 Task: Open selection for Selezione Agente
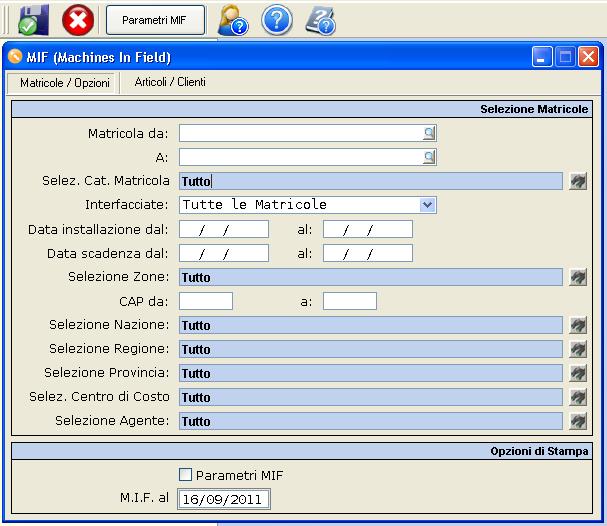click(x=578, y=421)
